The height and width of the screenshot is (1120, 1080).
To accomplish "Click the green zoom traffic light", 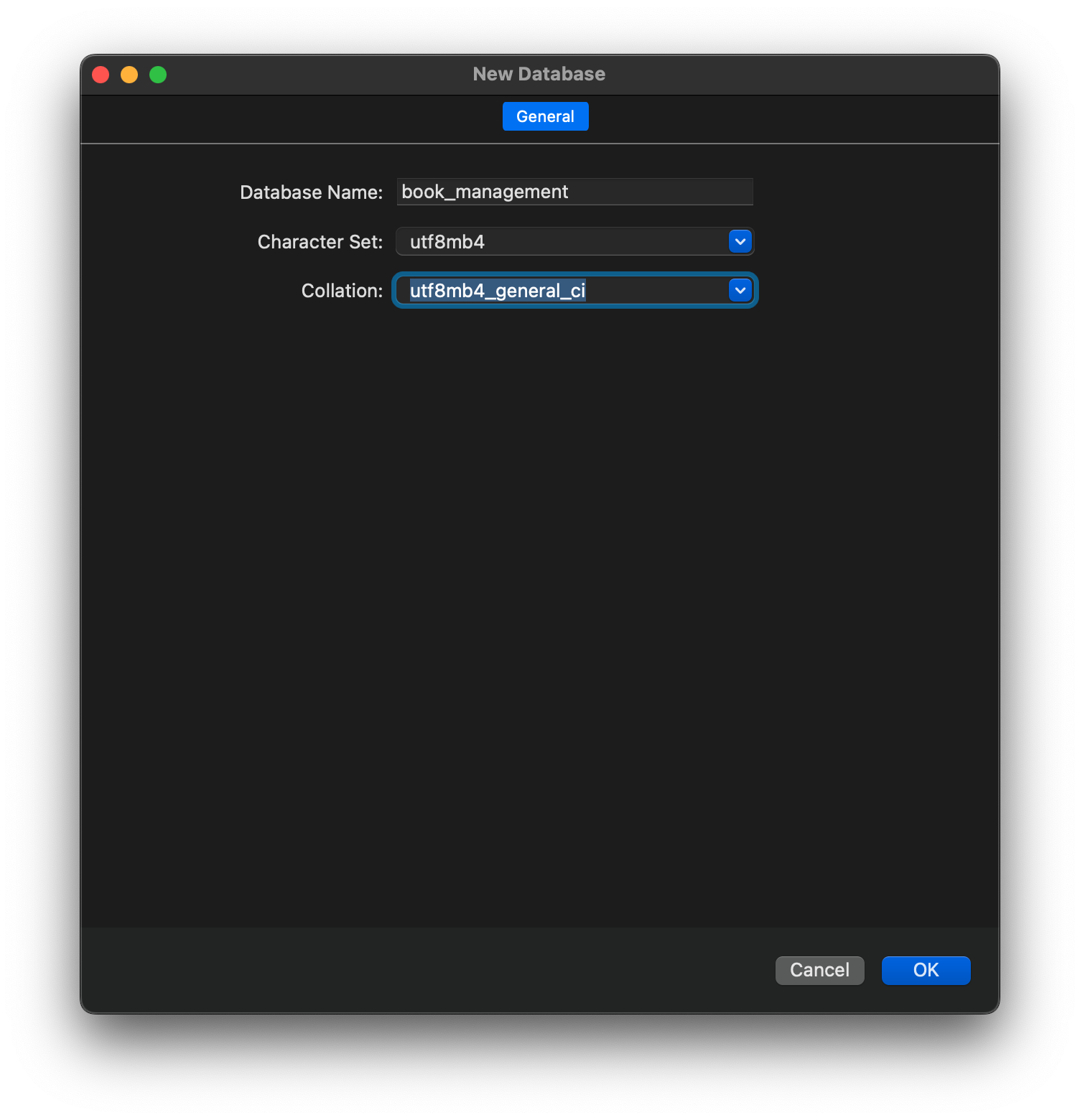I will click(x=158, y=74).
